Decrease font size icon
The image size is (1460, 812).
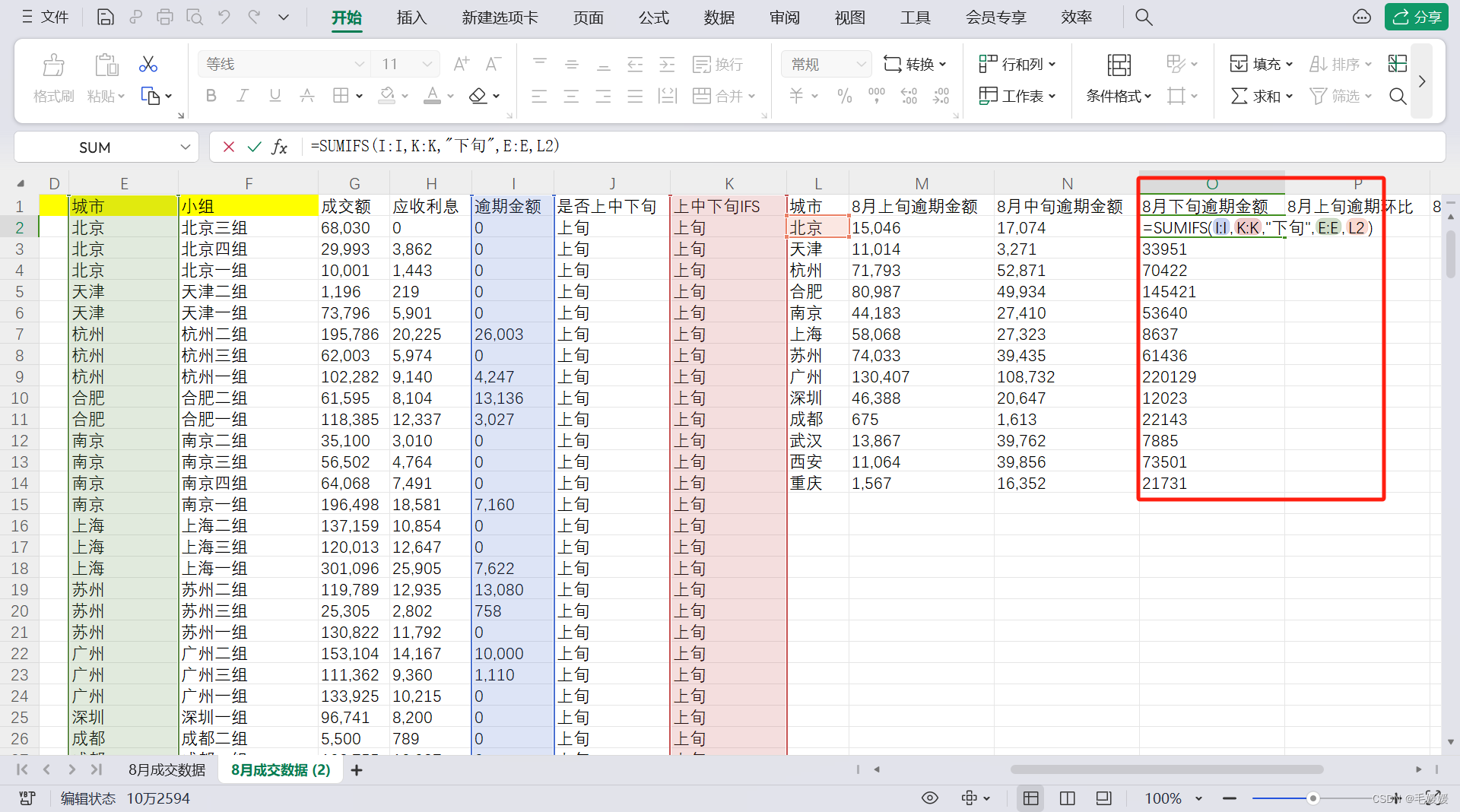pyautogui.click(x=494, y=64)
